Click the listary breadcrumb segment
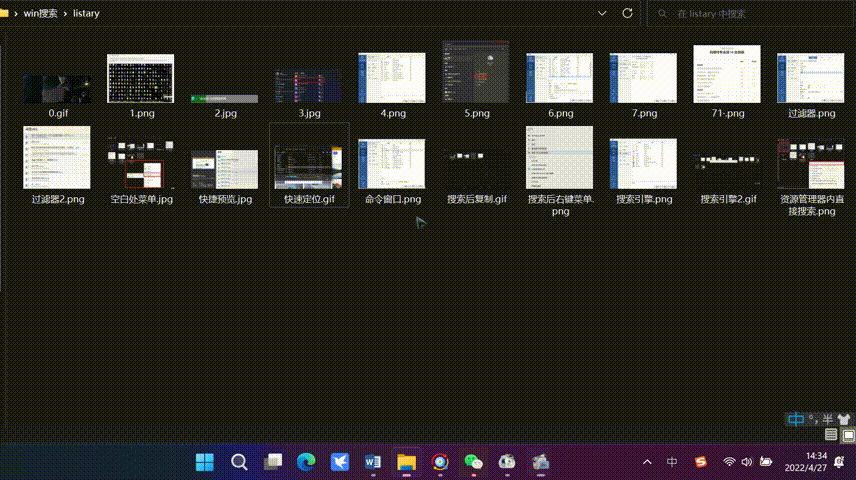856x480 pixels. [x=86, y=14]
